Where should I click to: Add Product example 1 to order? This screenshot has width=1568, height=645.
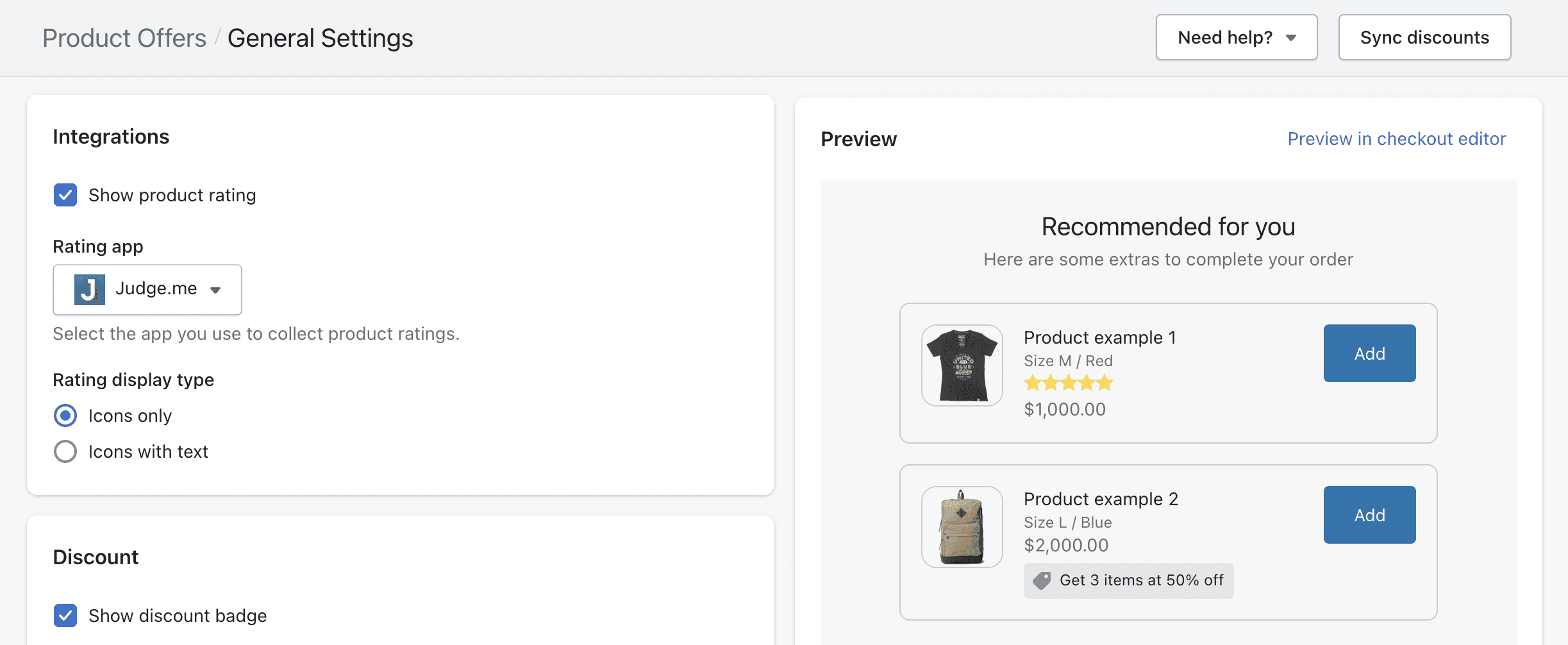(1369, 353)
